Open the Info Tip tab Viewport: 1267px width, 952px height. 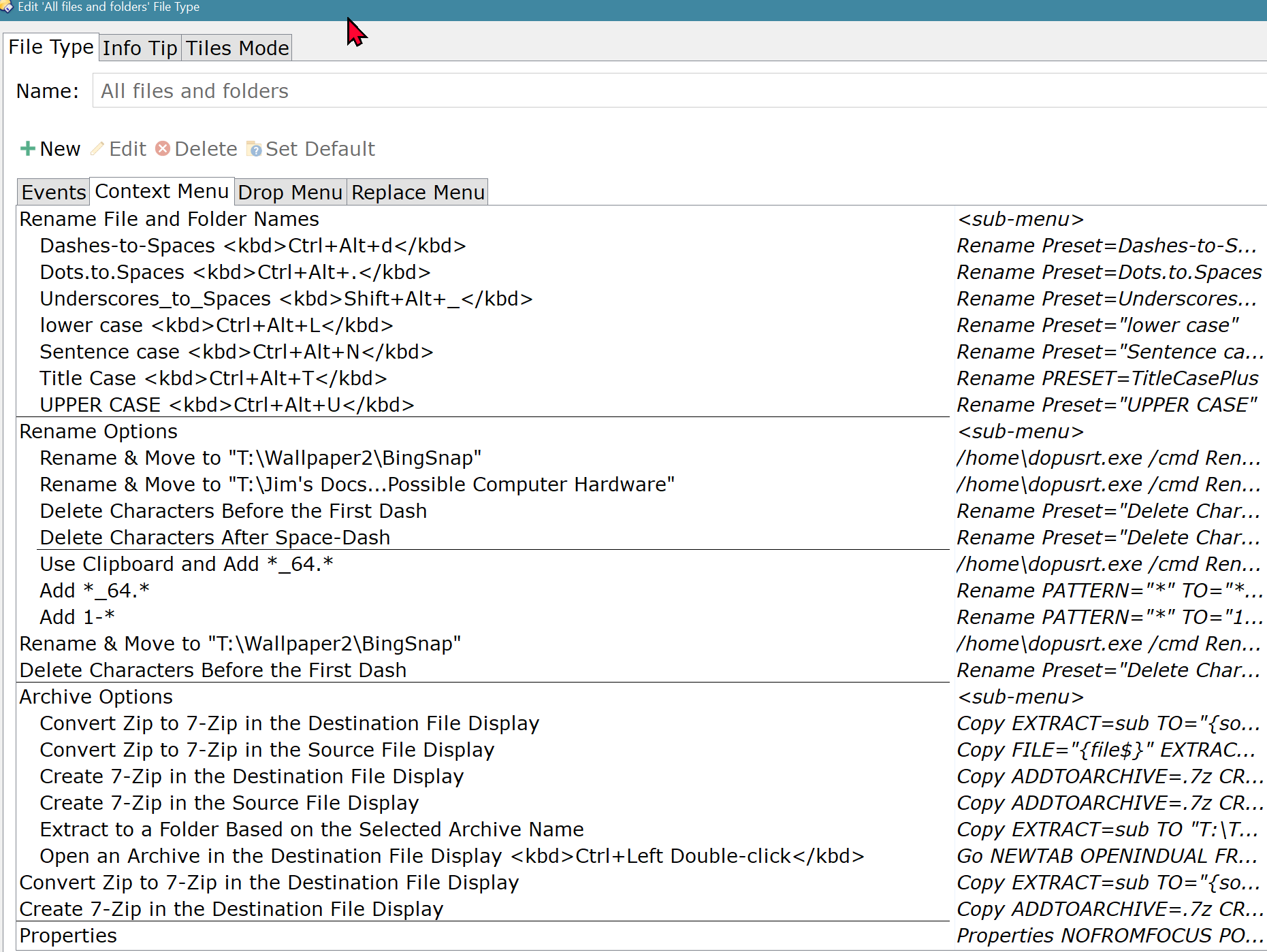140,48
